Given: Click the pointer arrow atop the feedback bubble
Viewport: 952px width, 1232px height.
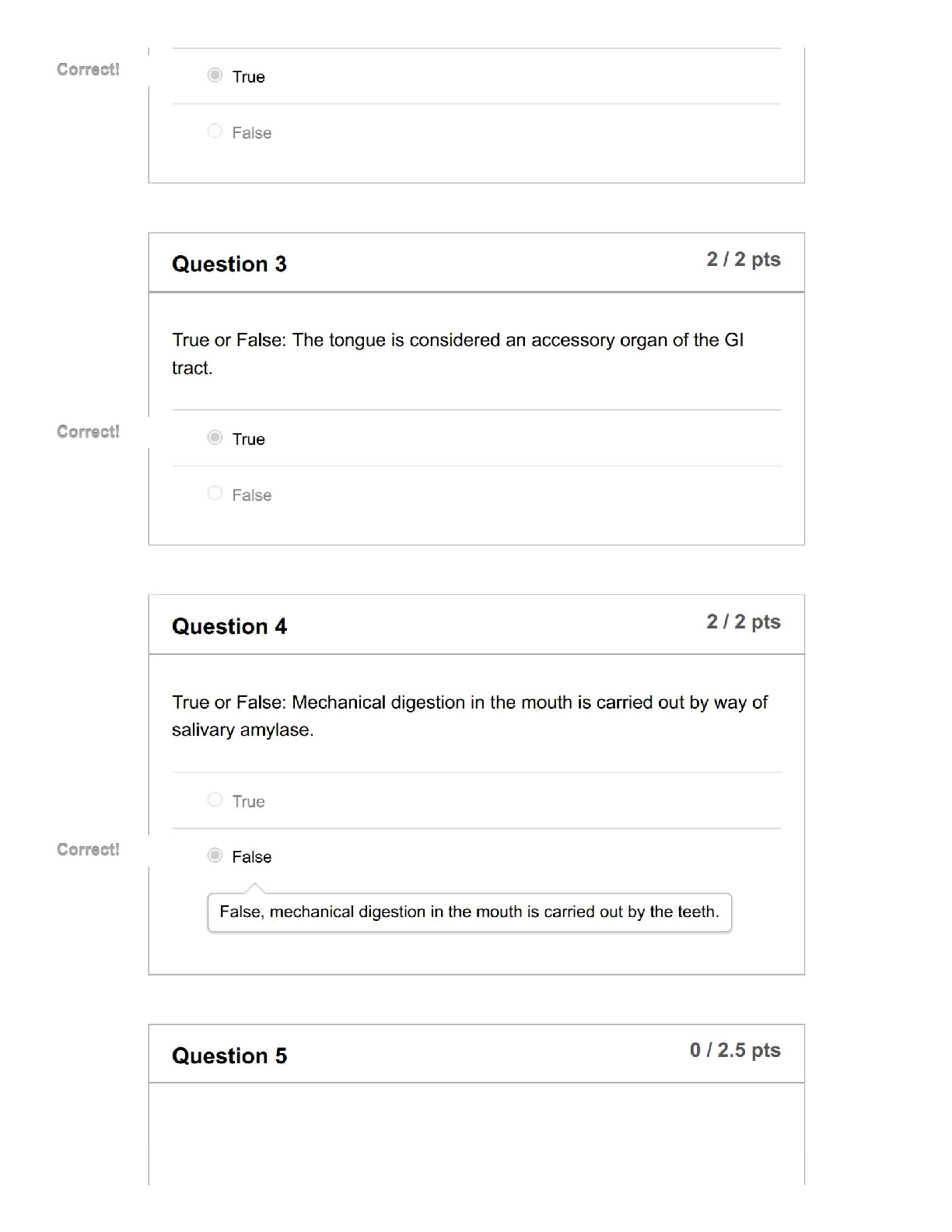Looking at the screenshot, I should click(x=254, y=889).
